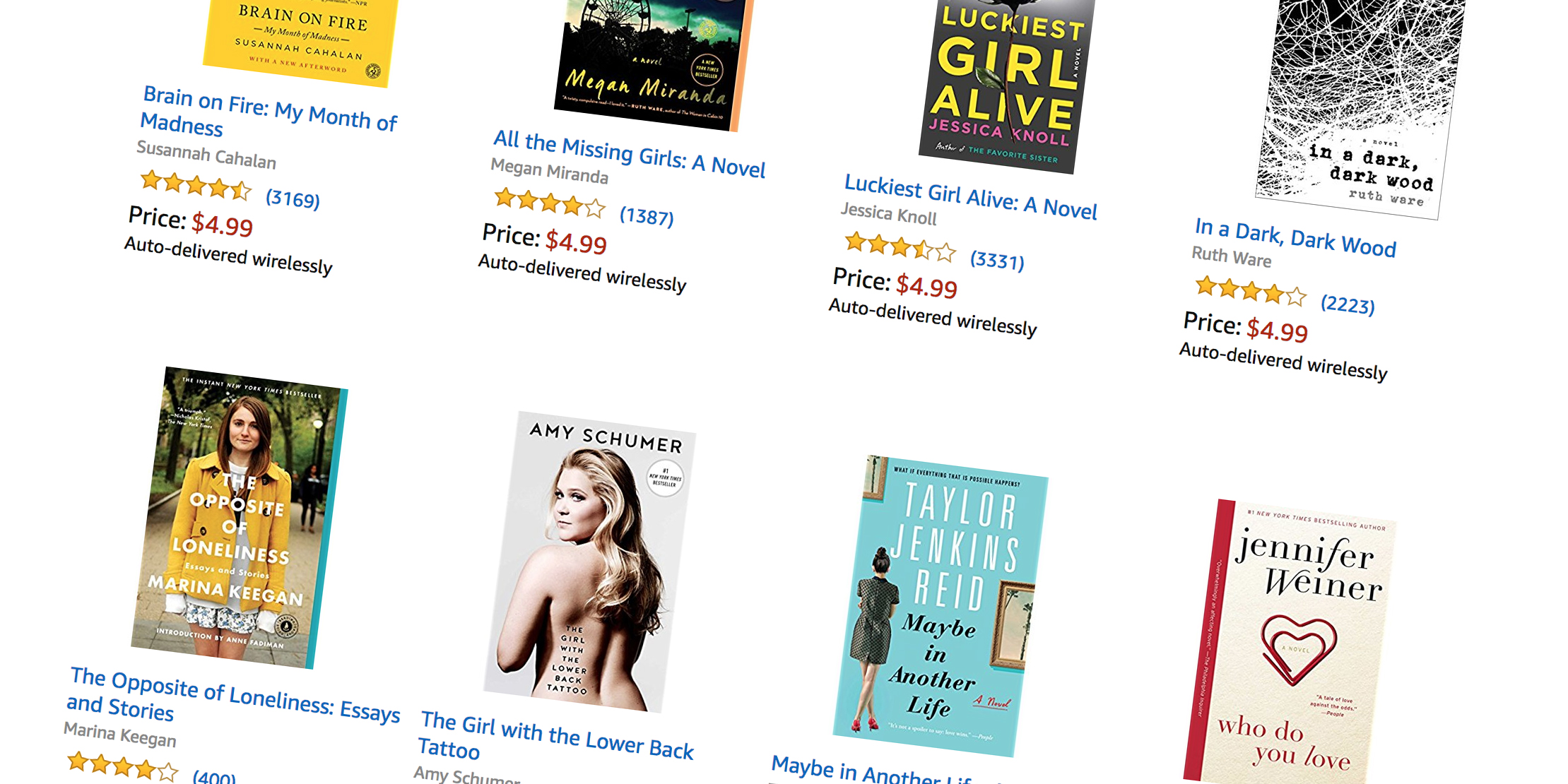
Task: View the 3169 reviews for Brain on Fire
Action: click(x=293, y=198)
